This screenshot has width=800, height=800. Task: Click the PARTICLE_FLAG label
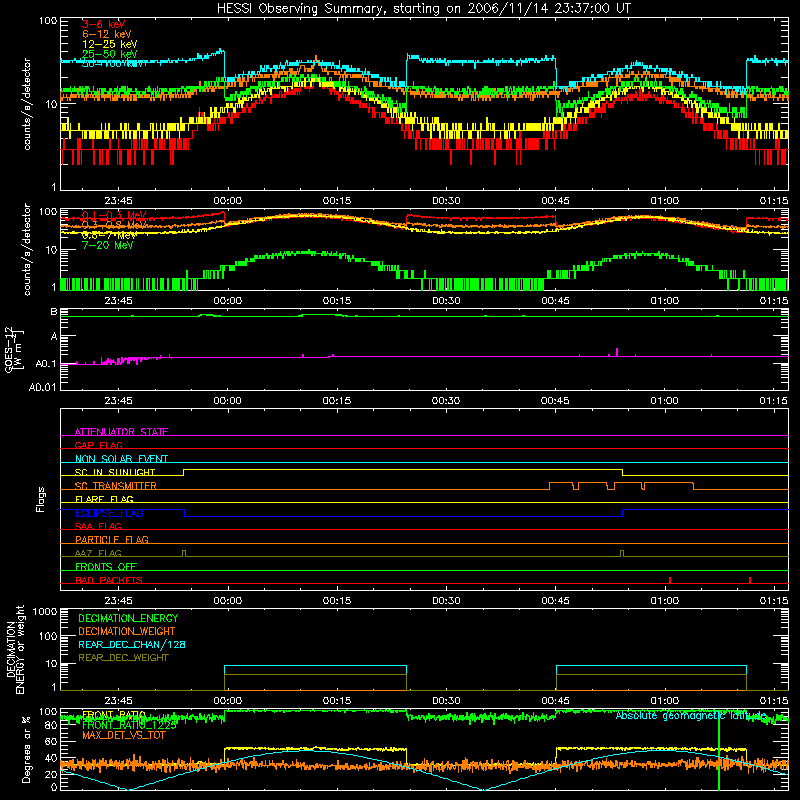tap(112, 539)
